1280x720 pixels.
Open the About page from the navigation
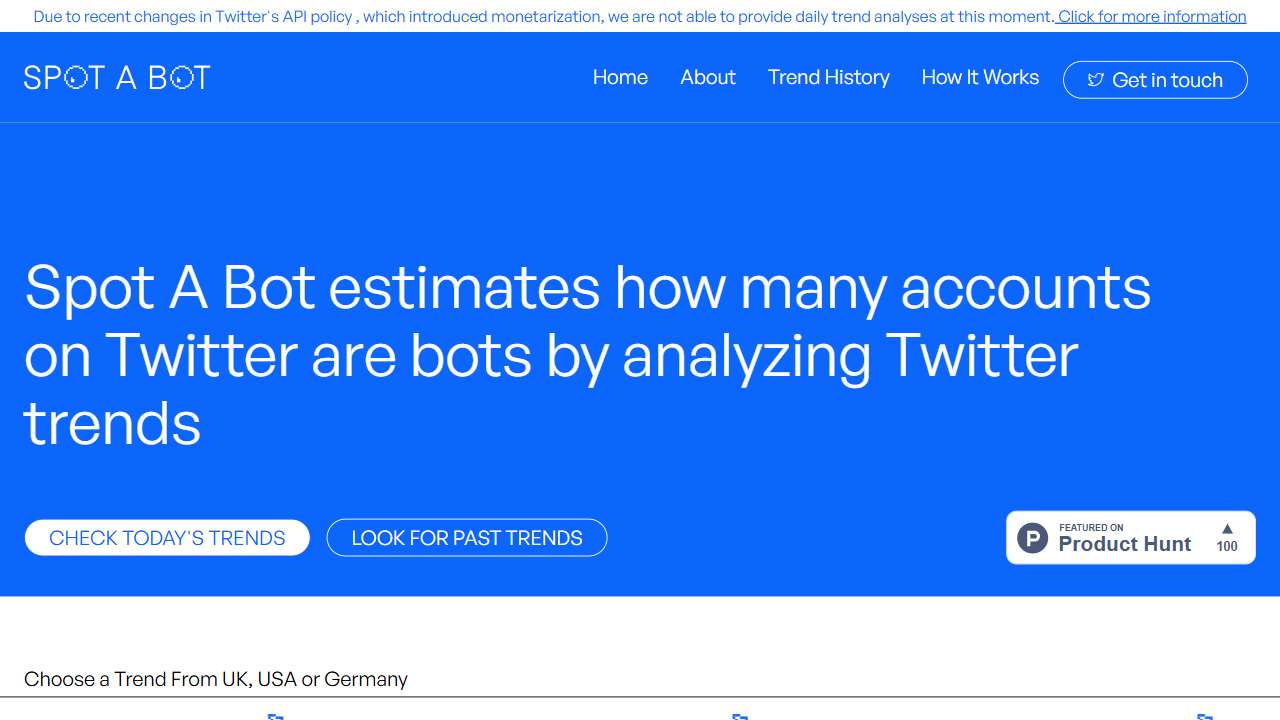[x=707, y=77]
